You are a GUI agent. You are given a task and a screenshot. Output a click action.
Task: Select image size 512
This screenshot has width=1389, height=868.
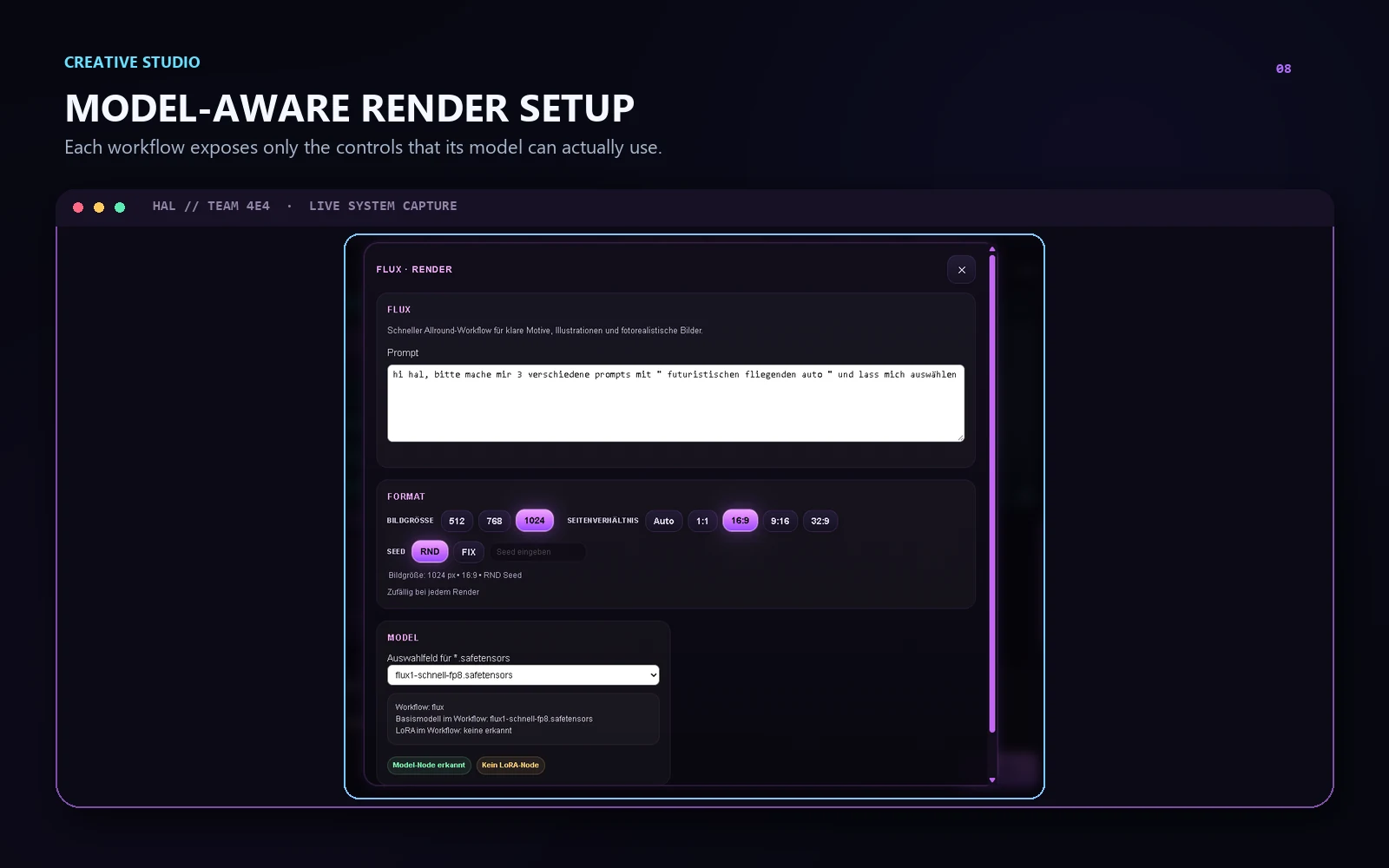click(457, 521)
